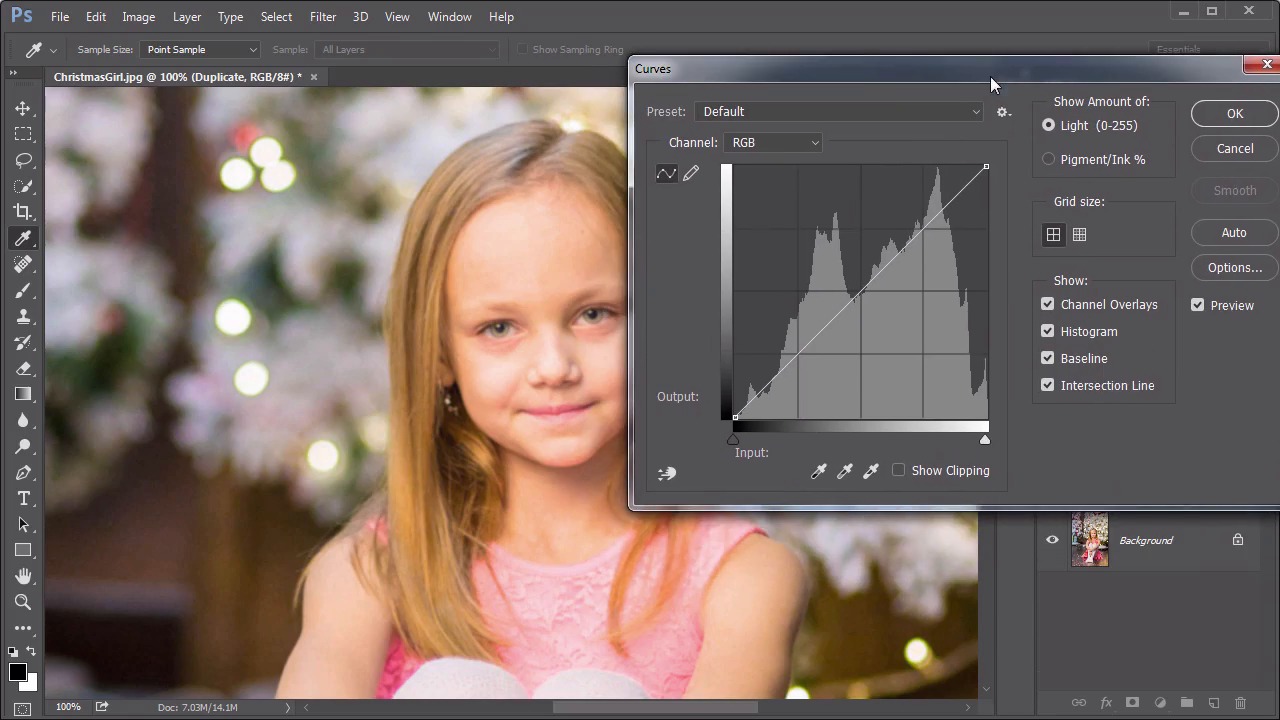Open the Channel RGB dropdown
The height and width of the screenshot is (720, 1280).
click(775, 143)
